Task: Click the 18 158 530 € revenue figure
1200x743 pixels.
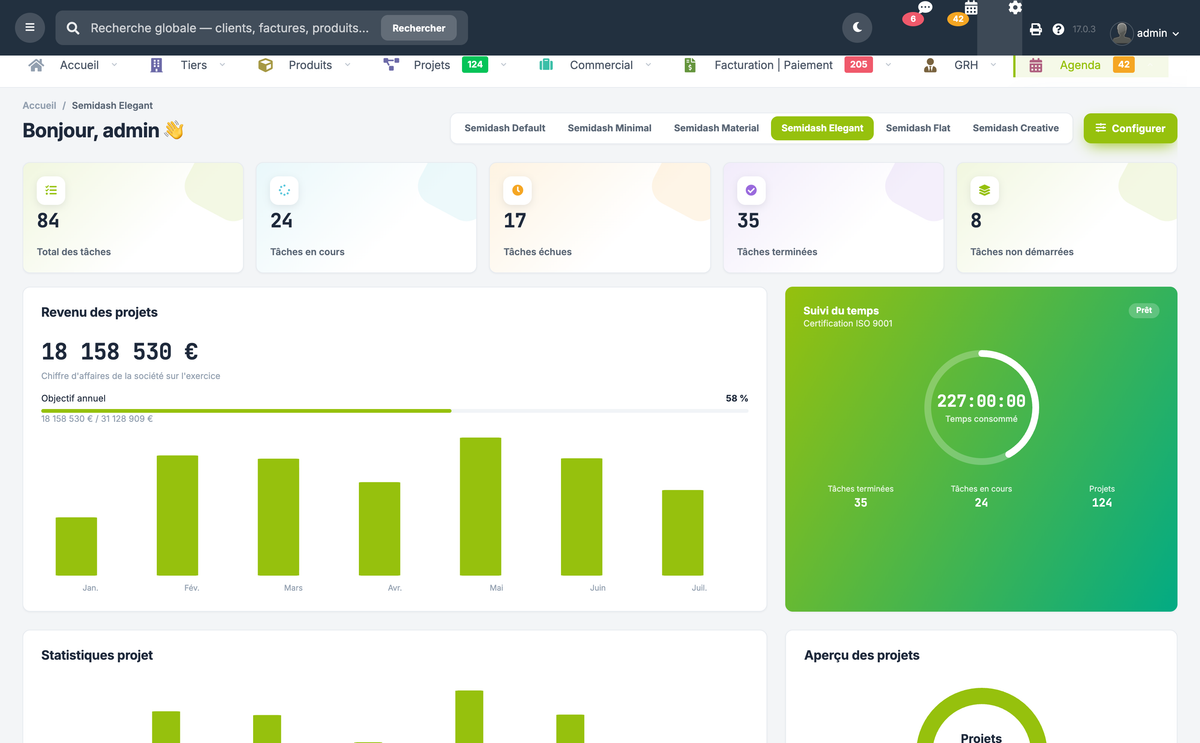Action: (x=119, y=352)
